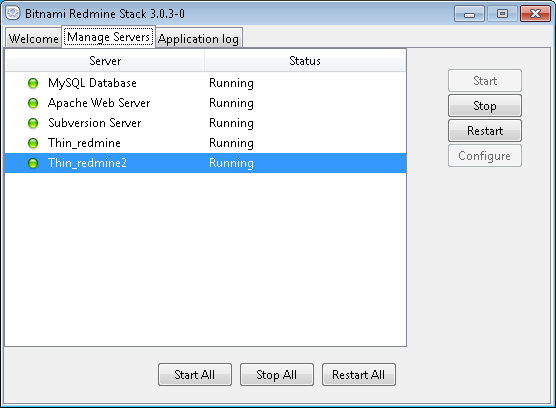This screenshot has width=556, height=408.
Task: Click the green status icon for MySQL Database
Action: tap(33, 83)
